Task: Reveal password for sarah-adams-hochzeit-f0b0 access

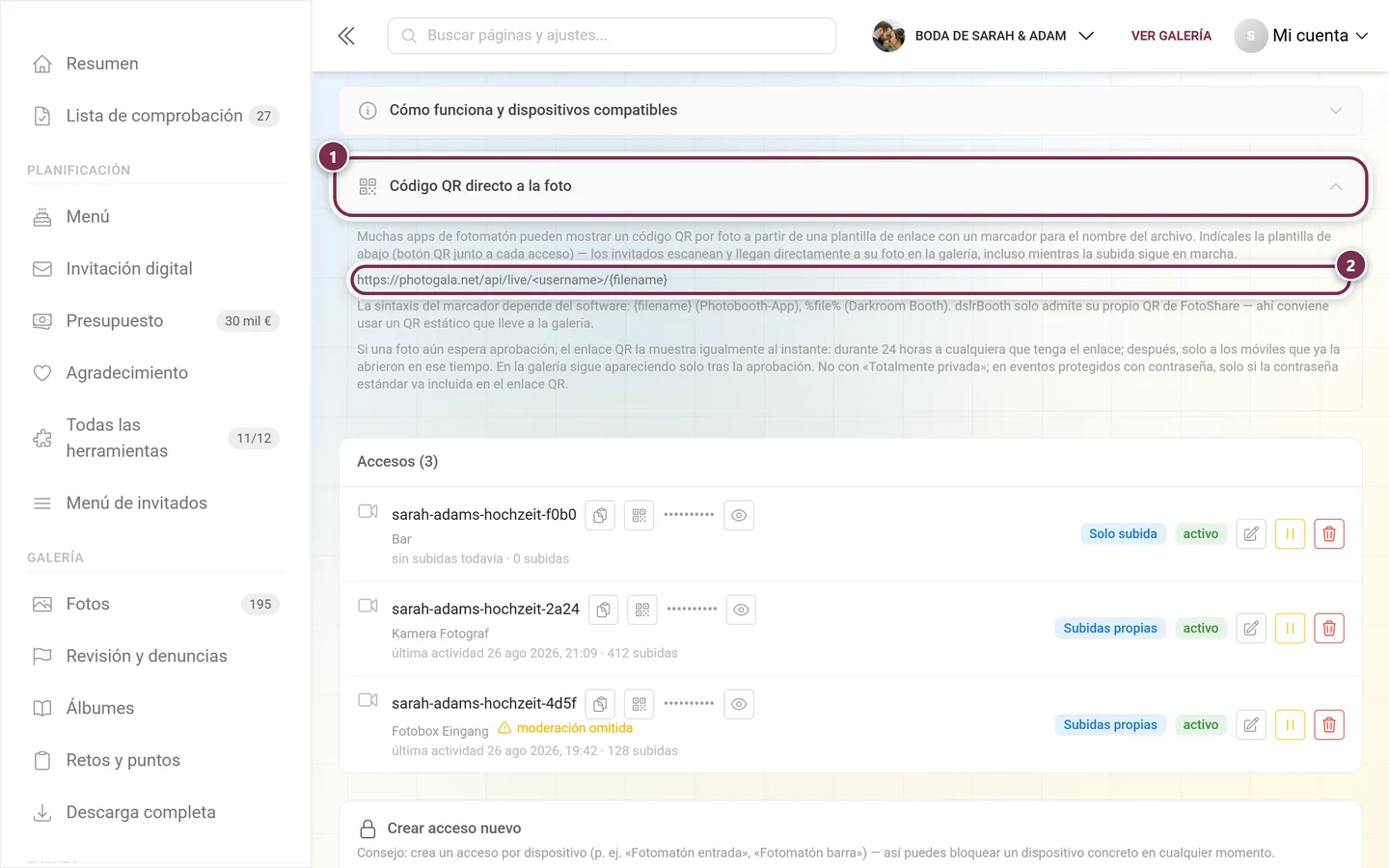Action: [739, 515]
